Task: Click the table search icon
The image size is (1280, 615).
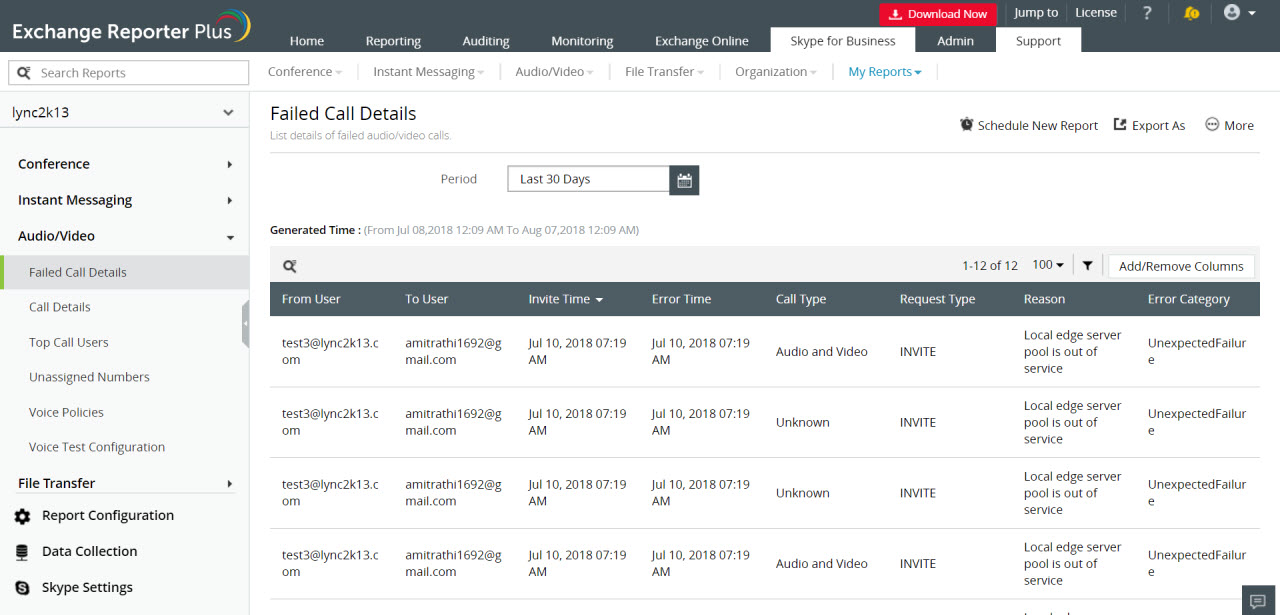Action: coord(289,266)
